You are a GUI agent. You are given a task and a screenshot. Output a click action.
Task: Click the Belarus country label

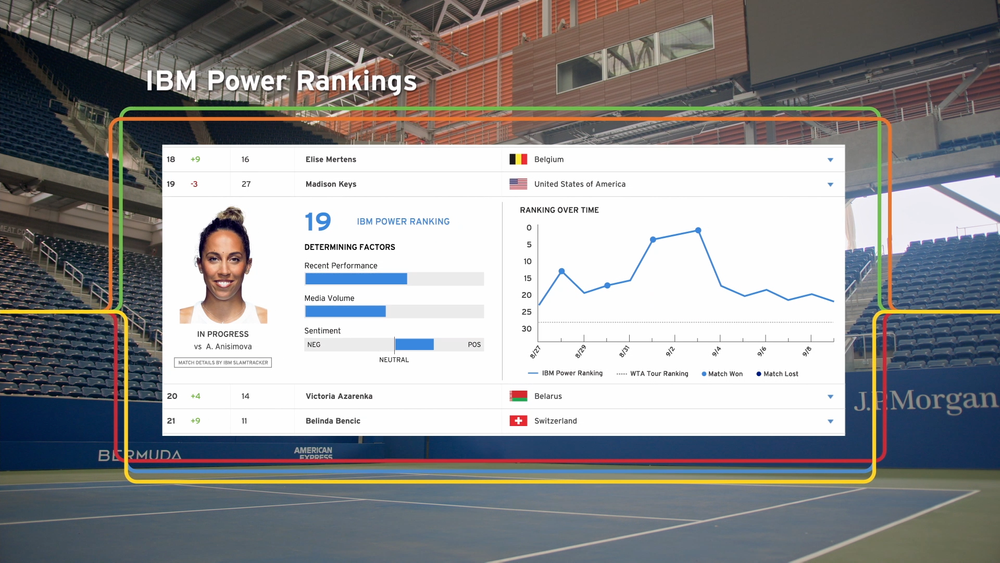pyautogui.click(x=548, y=396)
